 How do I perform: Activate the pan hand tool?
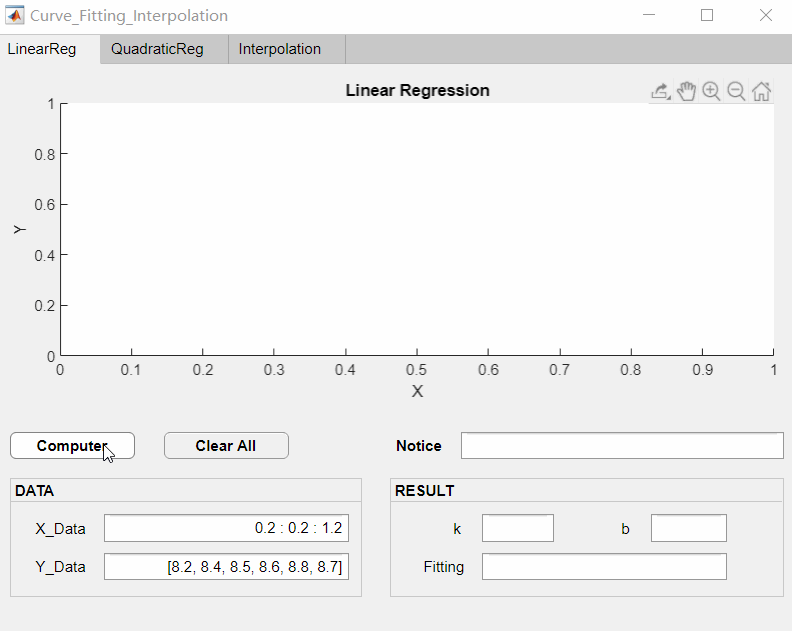[x=686, y=91]
